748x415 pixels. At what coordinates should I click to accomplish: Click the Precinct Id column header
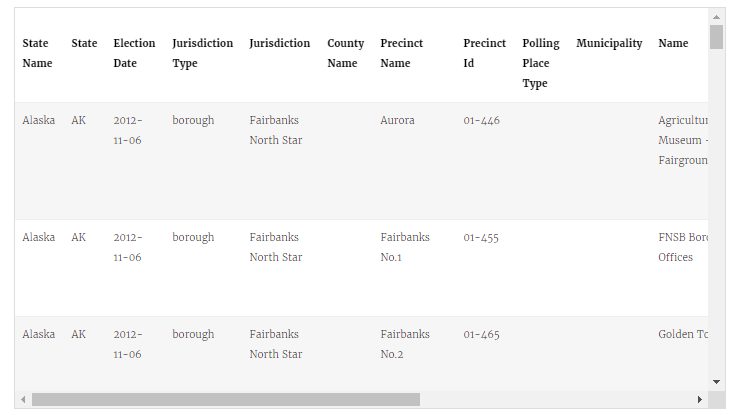[485, 53]
